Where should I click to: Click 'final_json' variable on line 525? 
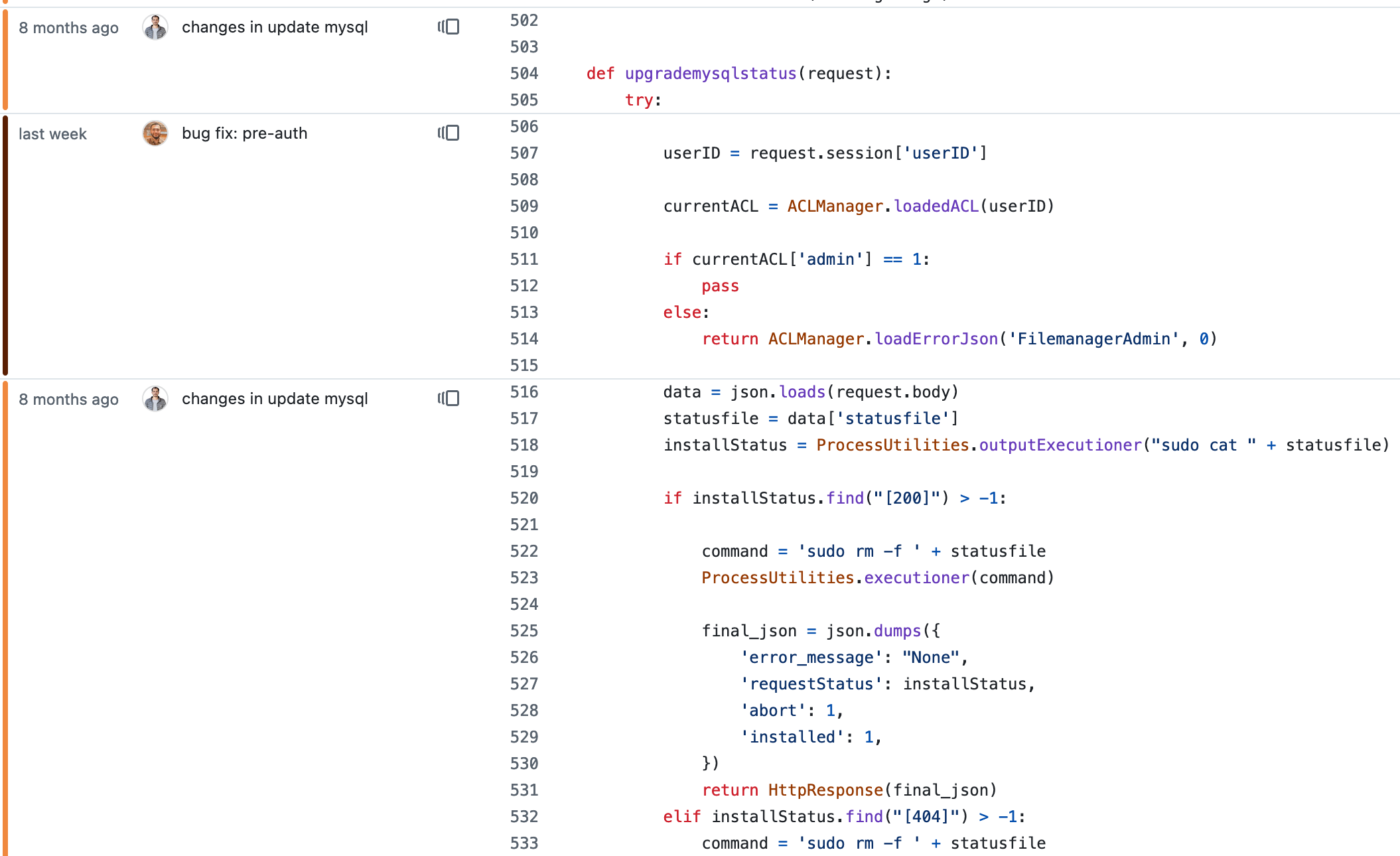click(749, 631)
